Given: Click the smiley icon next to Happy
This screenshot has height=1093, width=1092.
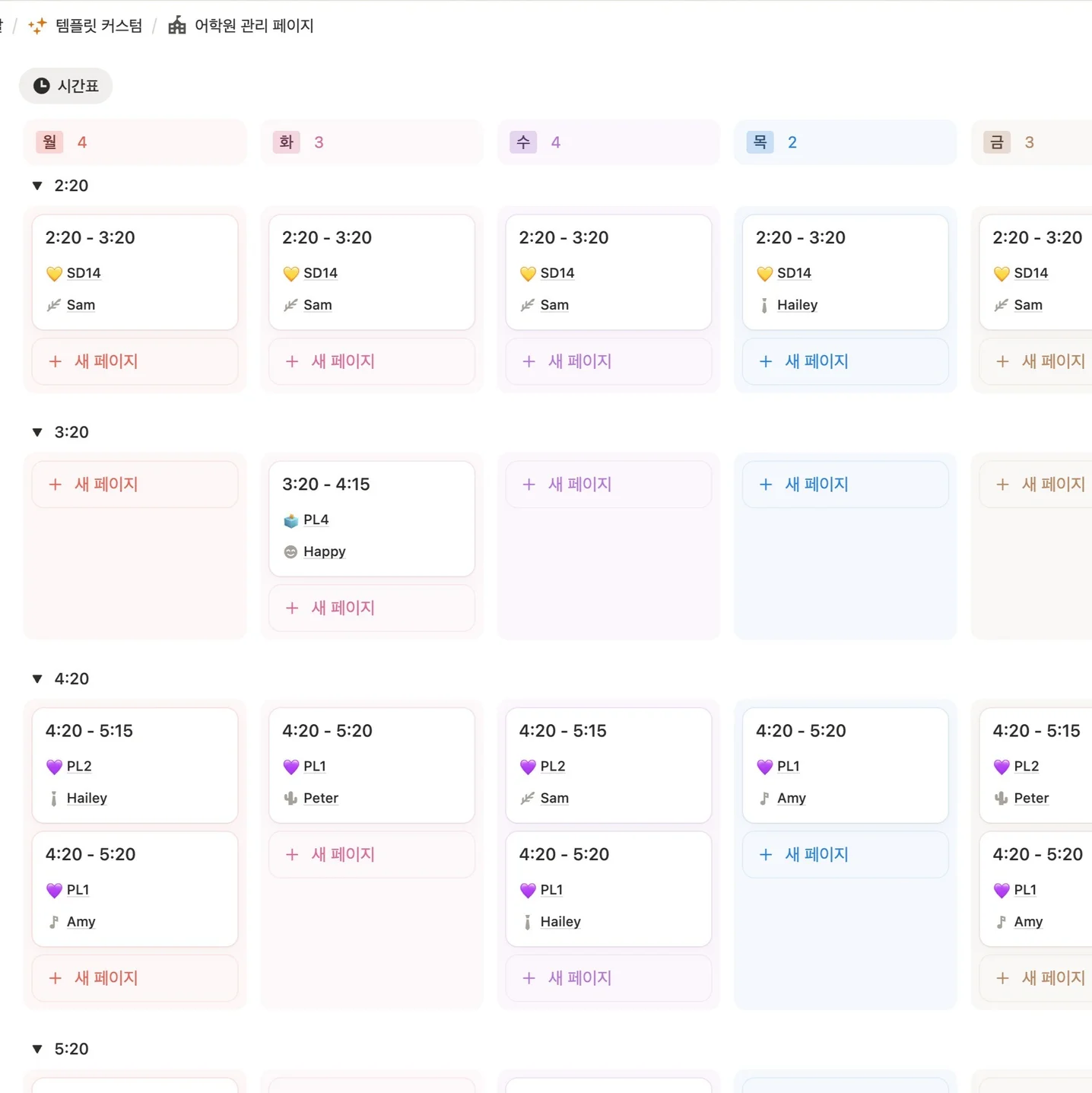Looking at the screenshot, I should [x=291, y=551].
